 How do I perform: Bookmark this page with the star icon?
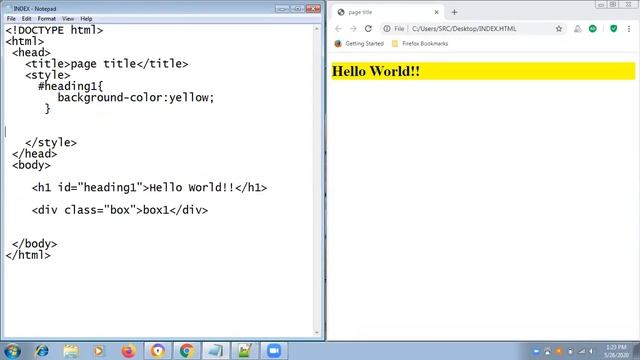pyautogui.click(x=559, y=29)
